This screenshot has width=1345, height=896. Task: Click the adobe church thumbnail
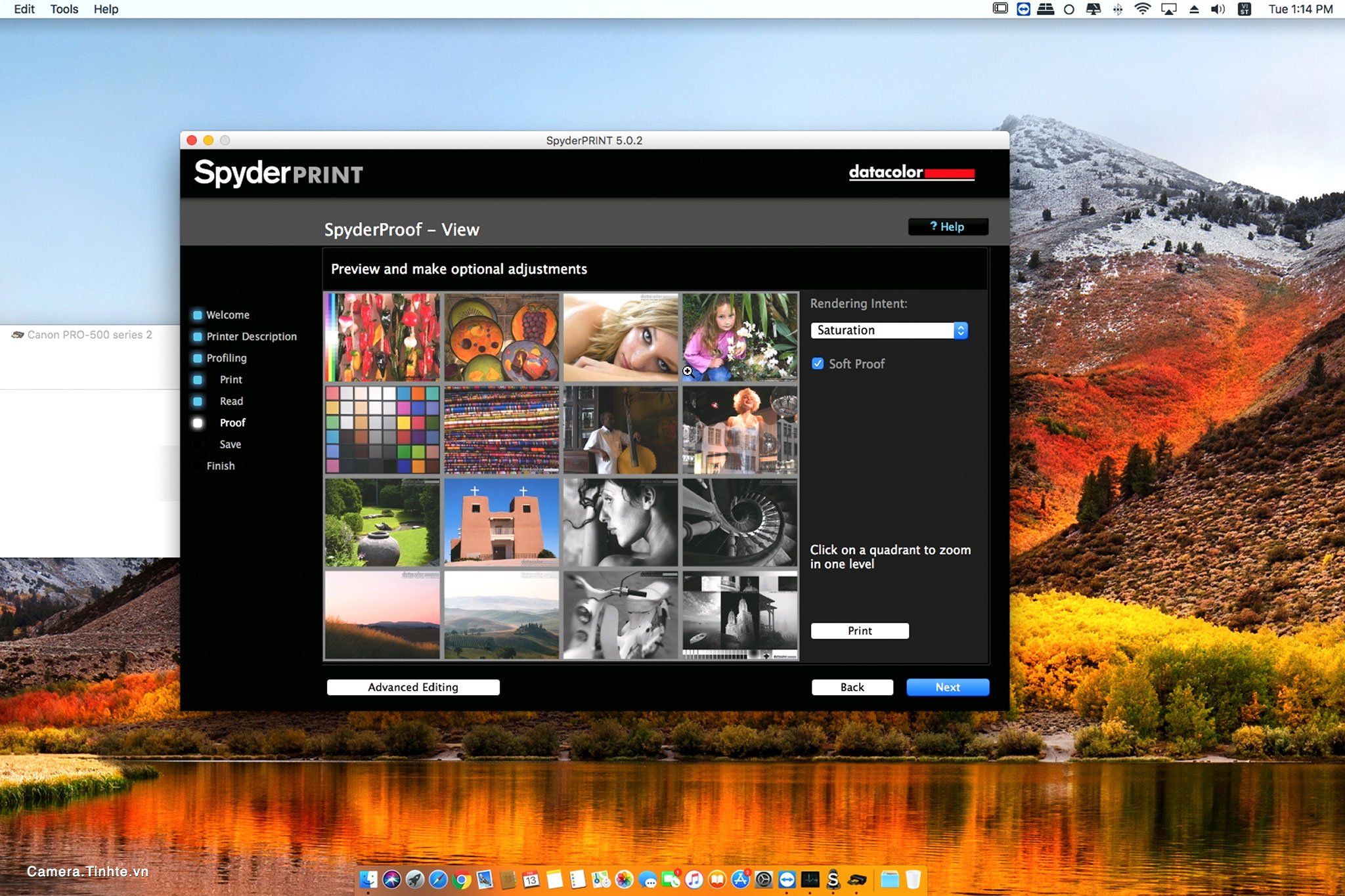coord(502,523)
